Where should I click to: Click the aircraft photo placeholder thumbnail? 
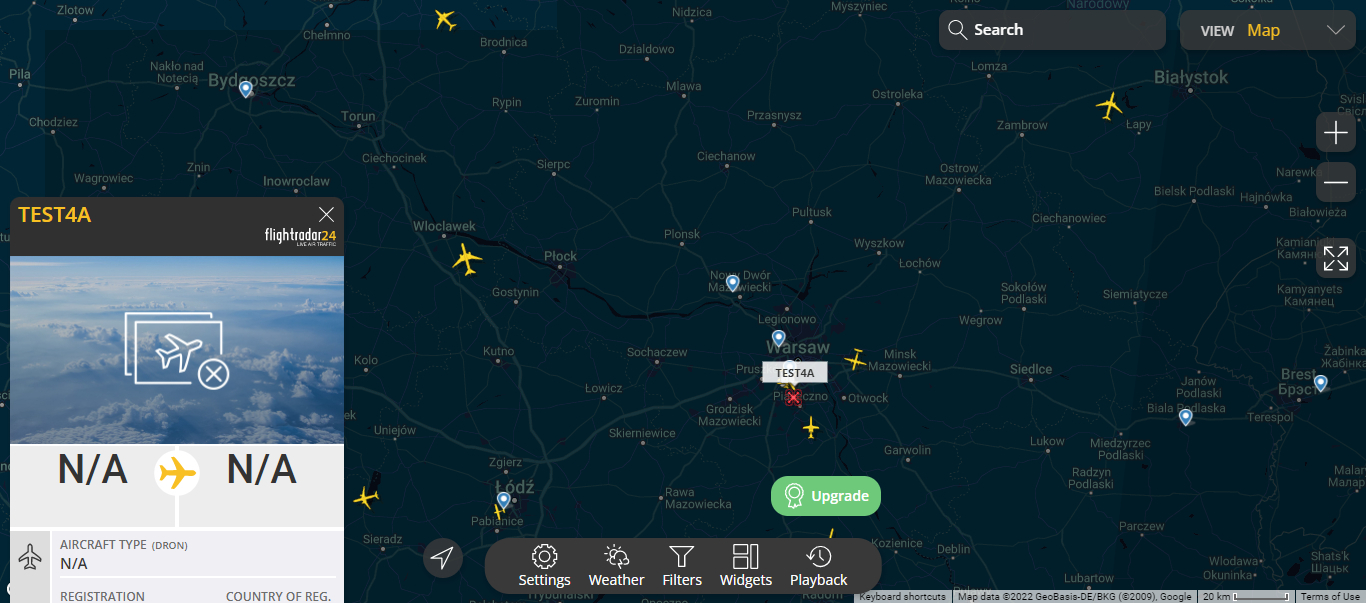177,349
